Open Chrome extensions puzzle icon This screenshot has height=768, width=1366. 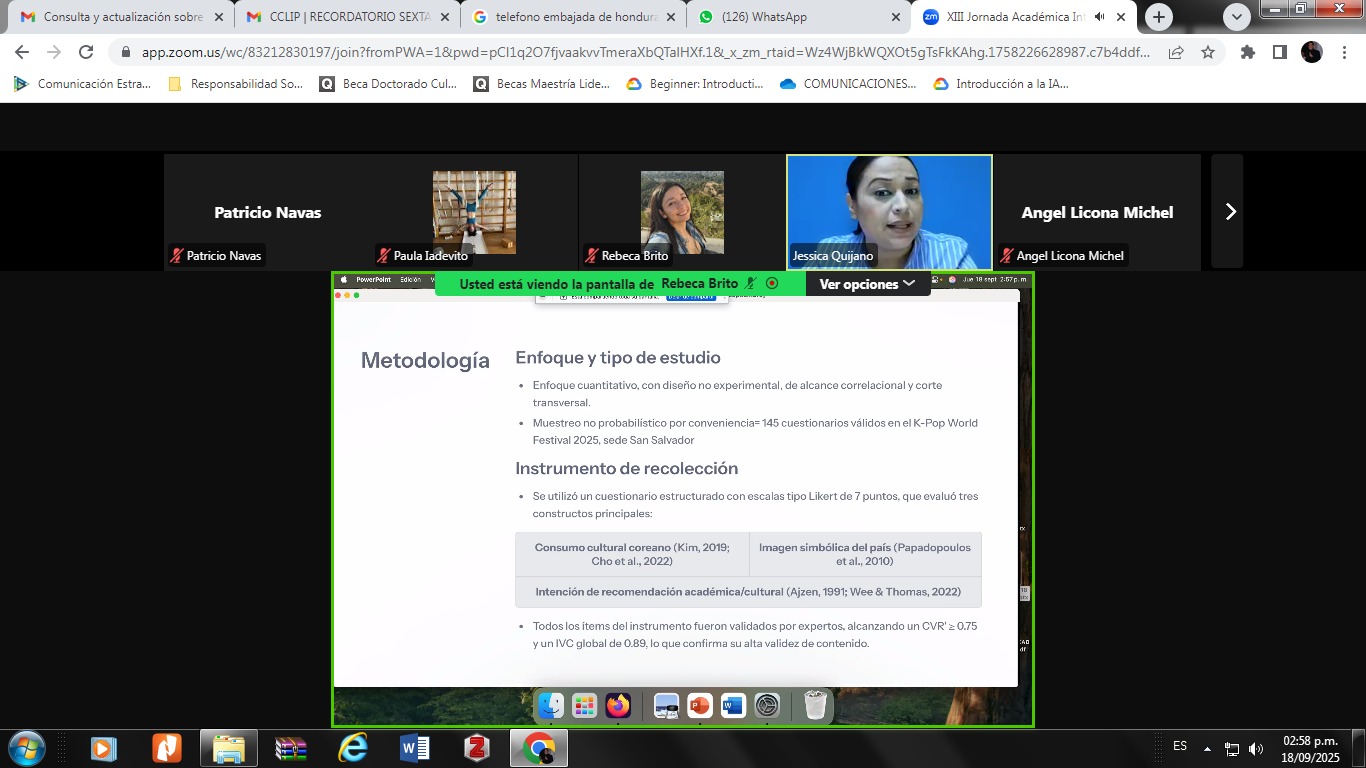pos(1247,52)
